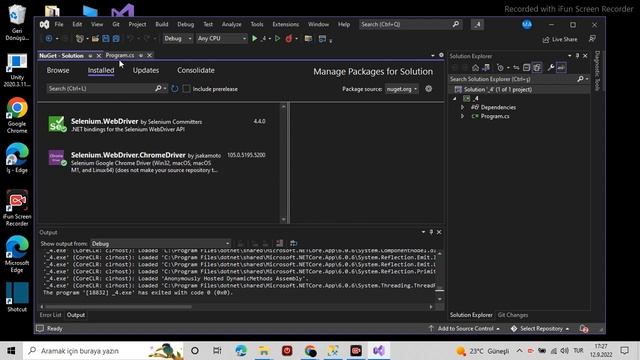Refresh the NuGet package list
Screen dimensions: 640x360
tap(175, 89)
